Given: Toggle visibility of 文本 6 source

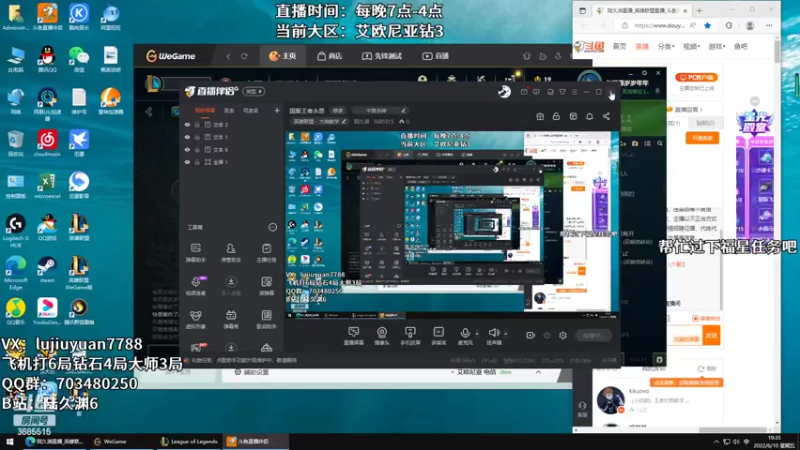Looking at the screenshot, I should click(187, 149).
